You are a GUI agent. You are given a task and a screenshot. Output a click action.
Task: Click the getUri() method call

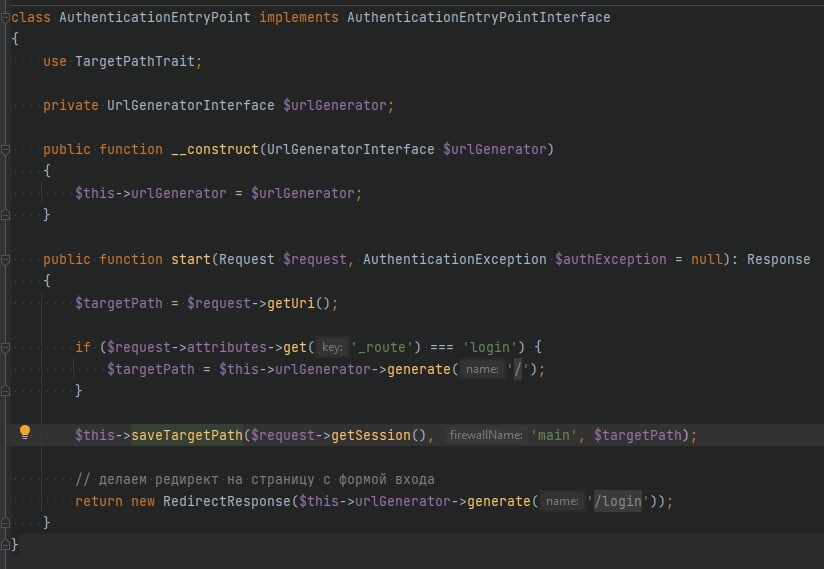point(298,304)
